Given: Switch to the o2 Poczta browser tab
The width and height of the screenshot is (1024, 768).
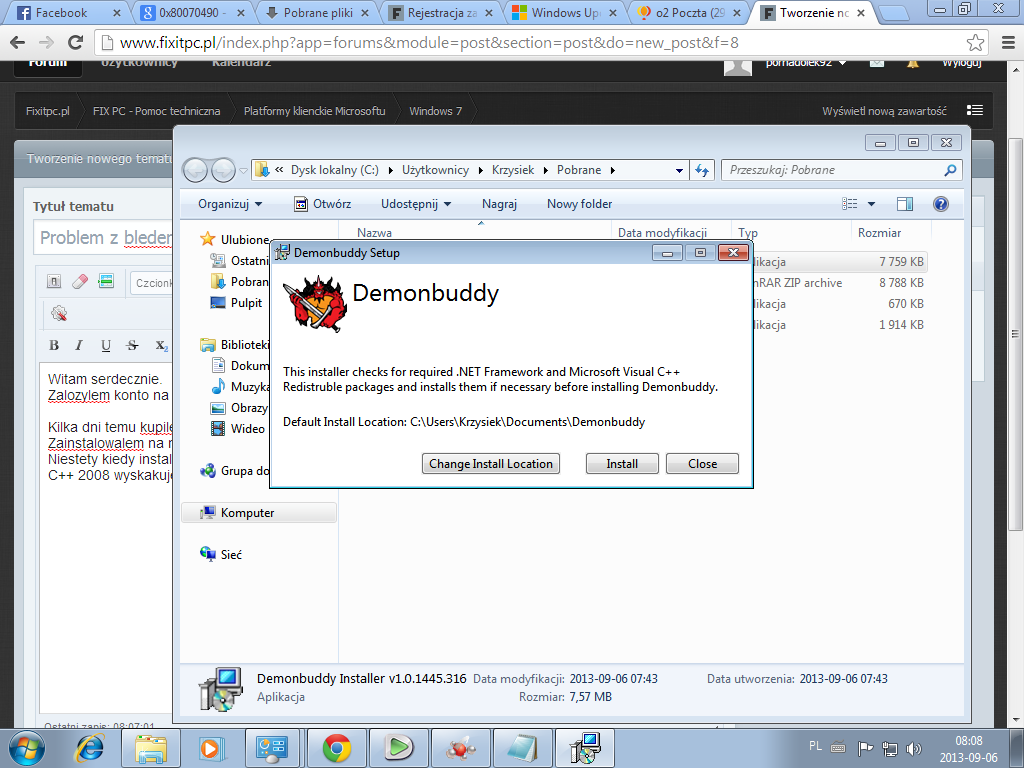Looking at the screenshot, I should click(690, 12).
